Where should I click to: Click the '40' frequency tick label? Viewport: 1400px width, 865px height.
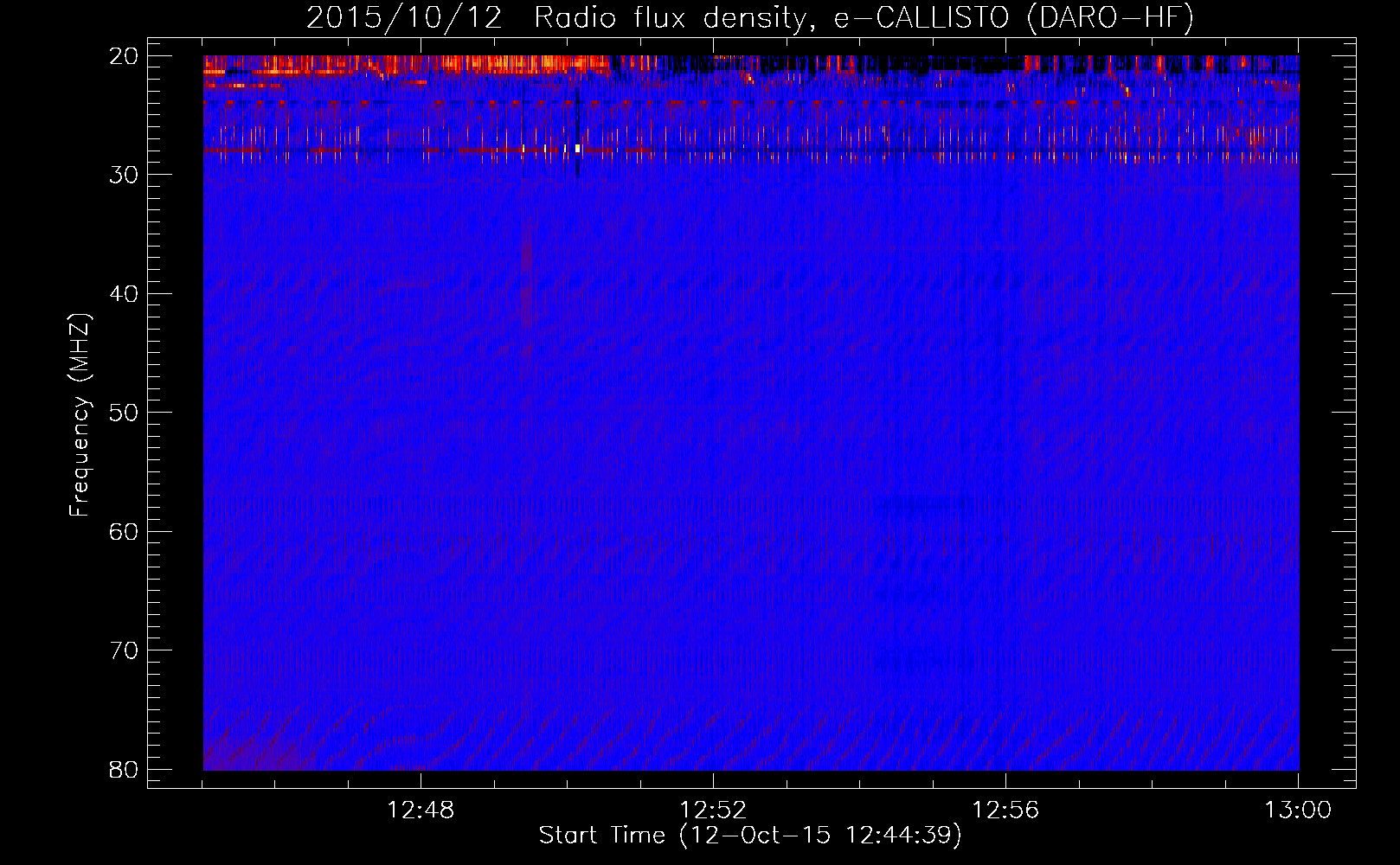point(124,294)
